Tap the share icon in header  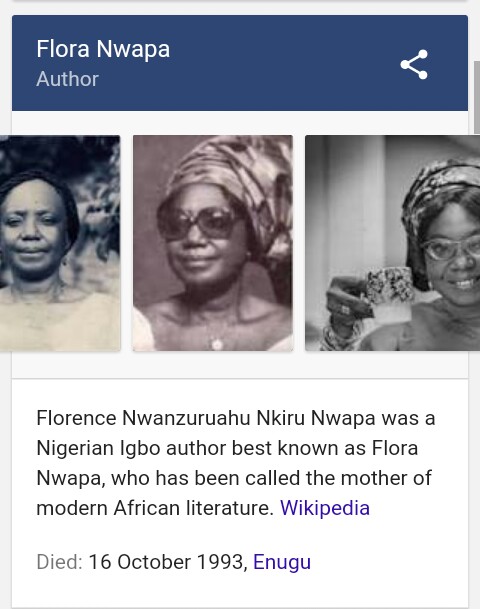(414, 64)
